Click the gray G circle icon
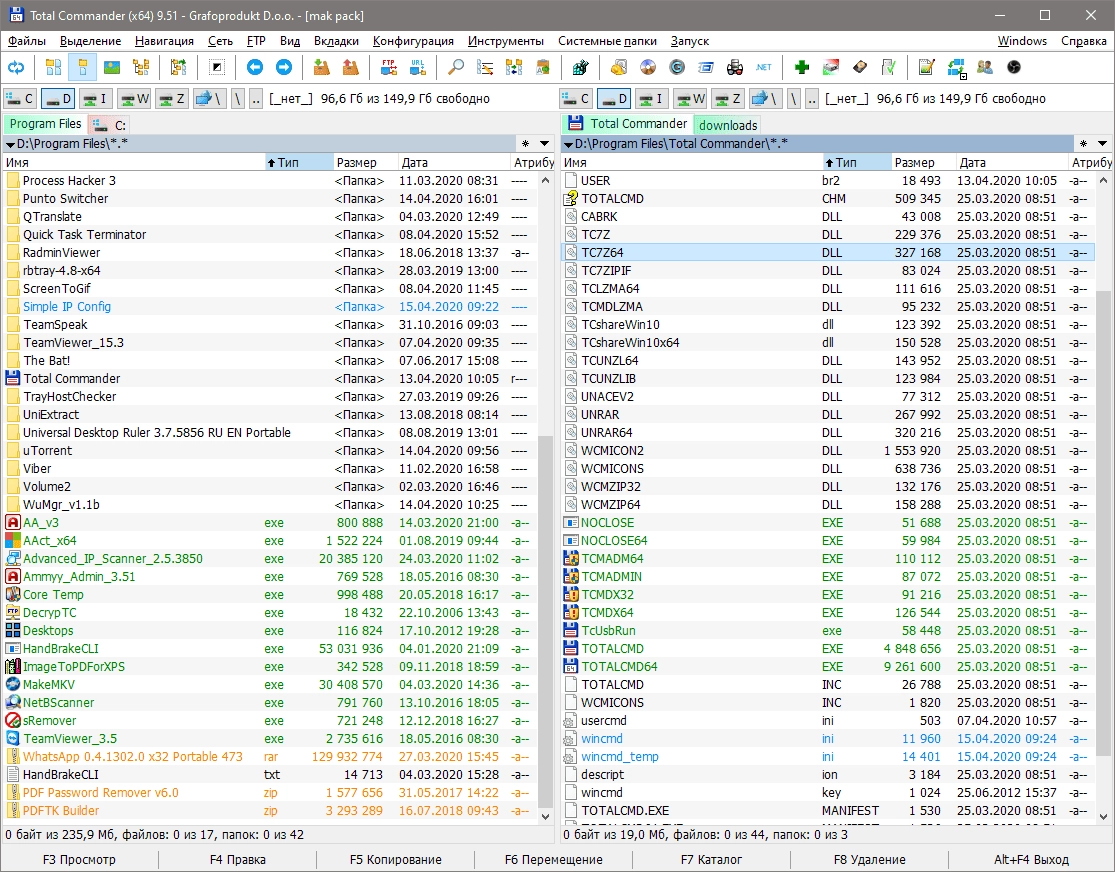Image resolution: width=1115 pixels, height=872 pixels. [677, 68]
